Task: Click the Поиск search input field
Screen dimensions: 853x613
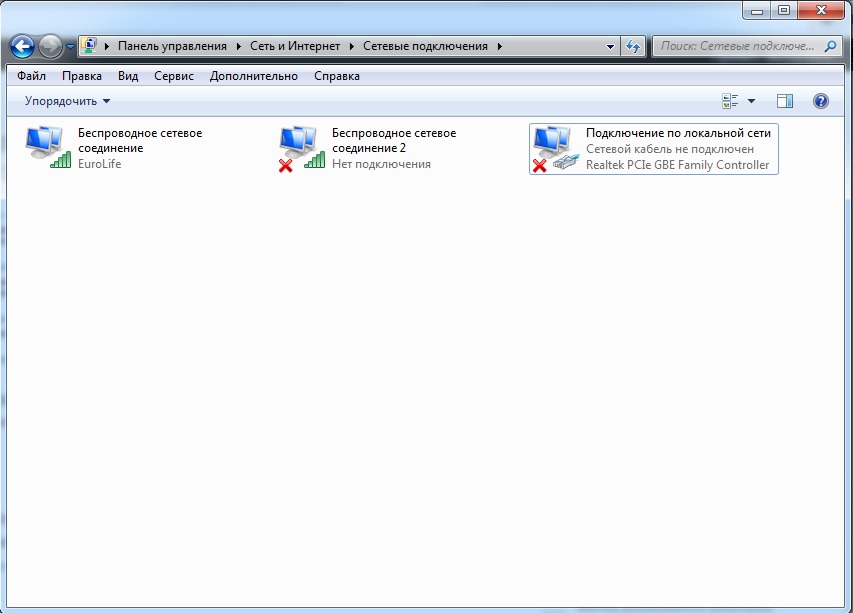Action: tap(738, 46)
